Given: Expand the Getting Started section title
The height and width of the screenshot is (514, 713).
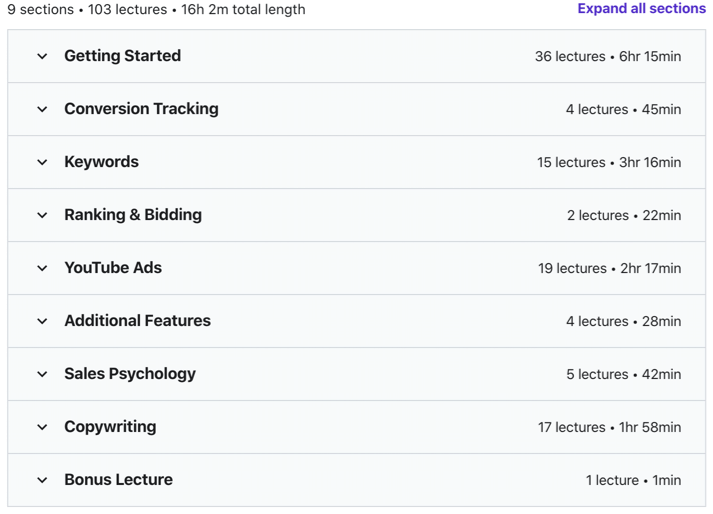Looking at the screenshot, I should coord(122,55).
